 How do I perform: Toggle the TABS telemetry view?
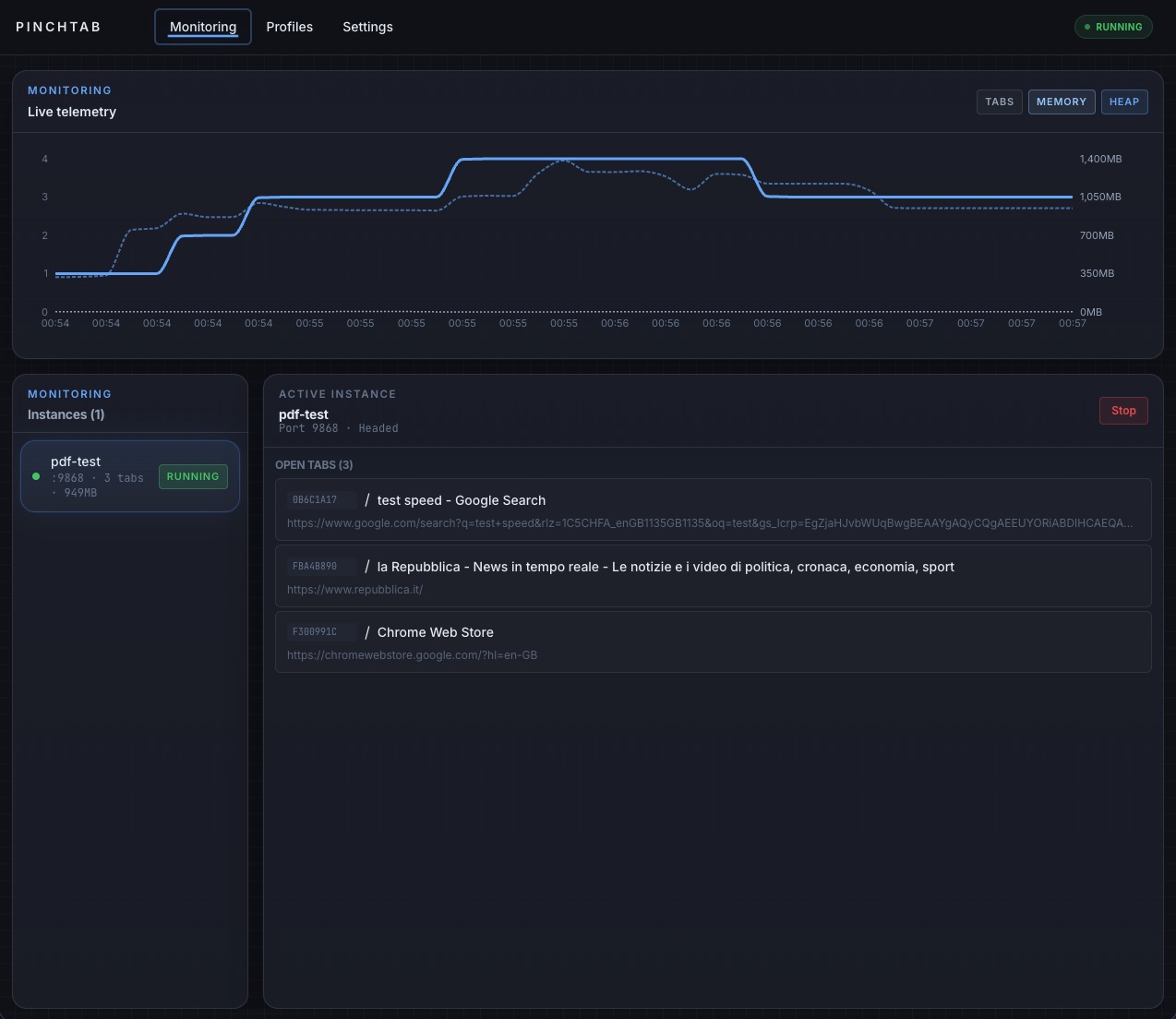tap(999, 102)
